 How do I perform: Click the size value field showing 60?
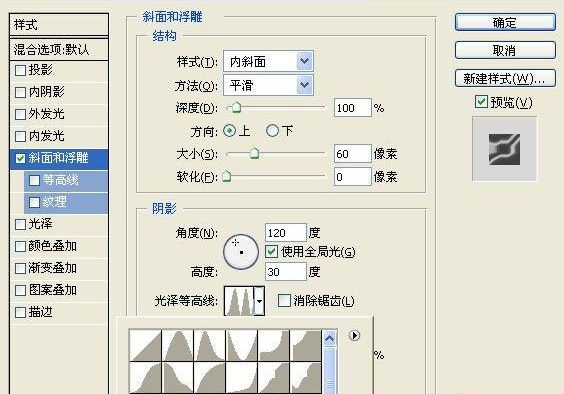(352, 154)
